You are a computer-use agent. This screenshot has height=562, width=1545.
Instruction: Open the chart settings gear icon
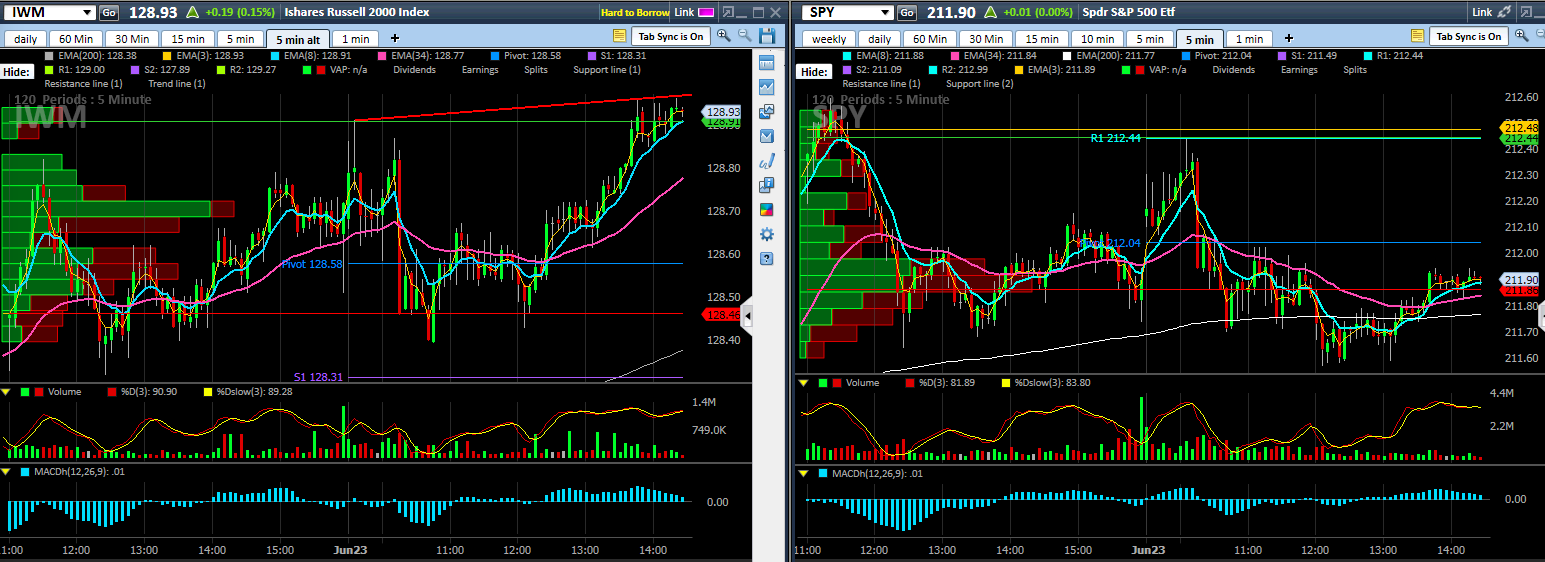click(767, 234)
